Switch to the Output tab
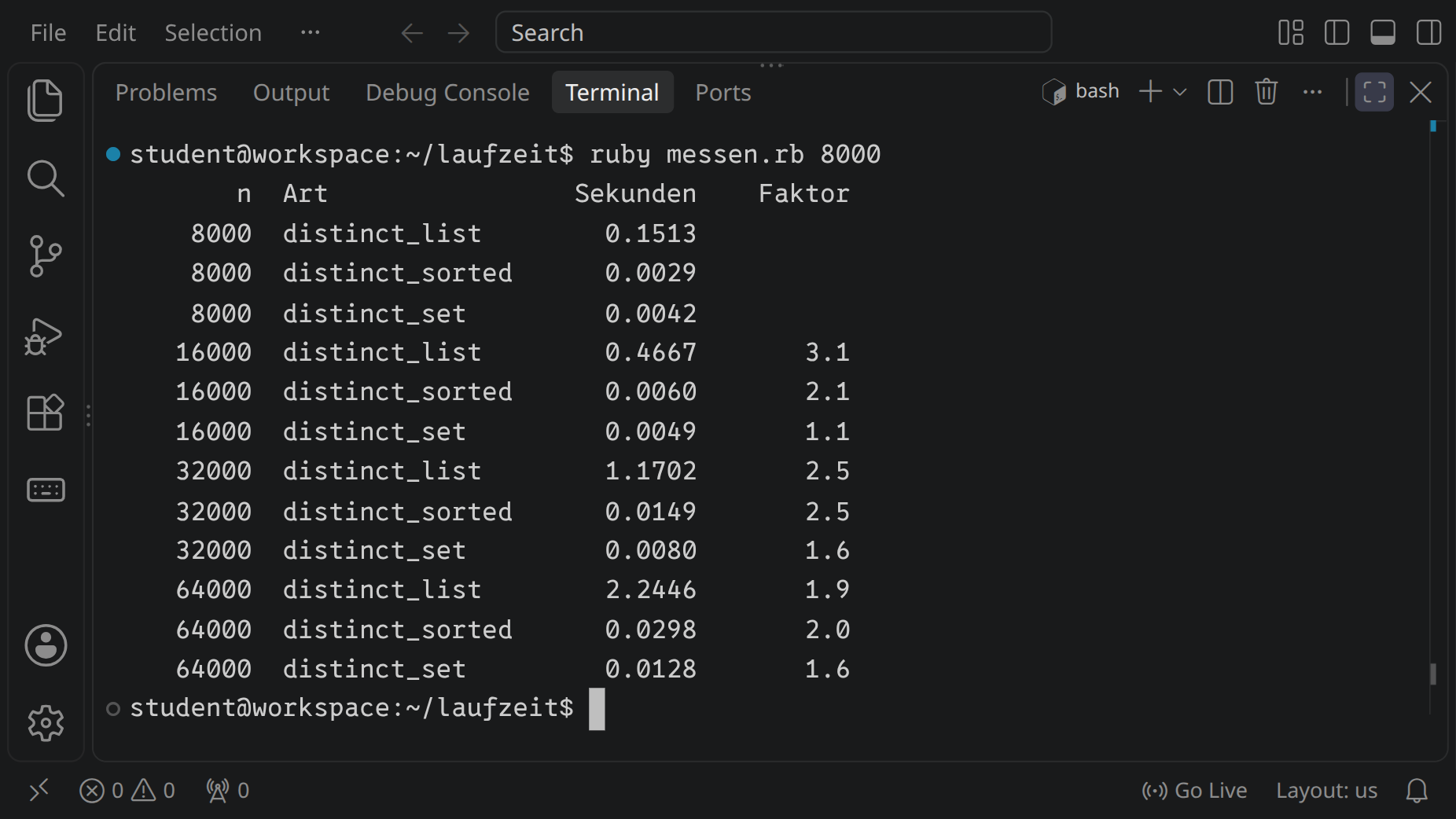The height and width of the screenshot is (819, 1456). [291, 93]
